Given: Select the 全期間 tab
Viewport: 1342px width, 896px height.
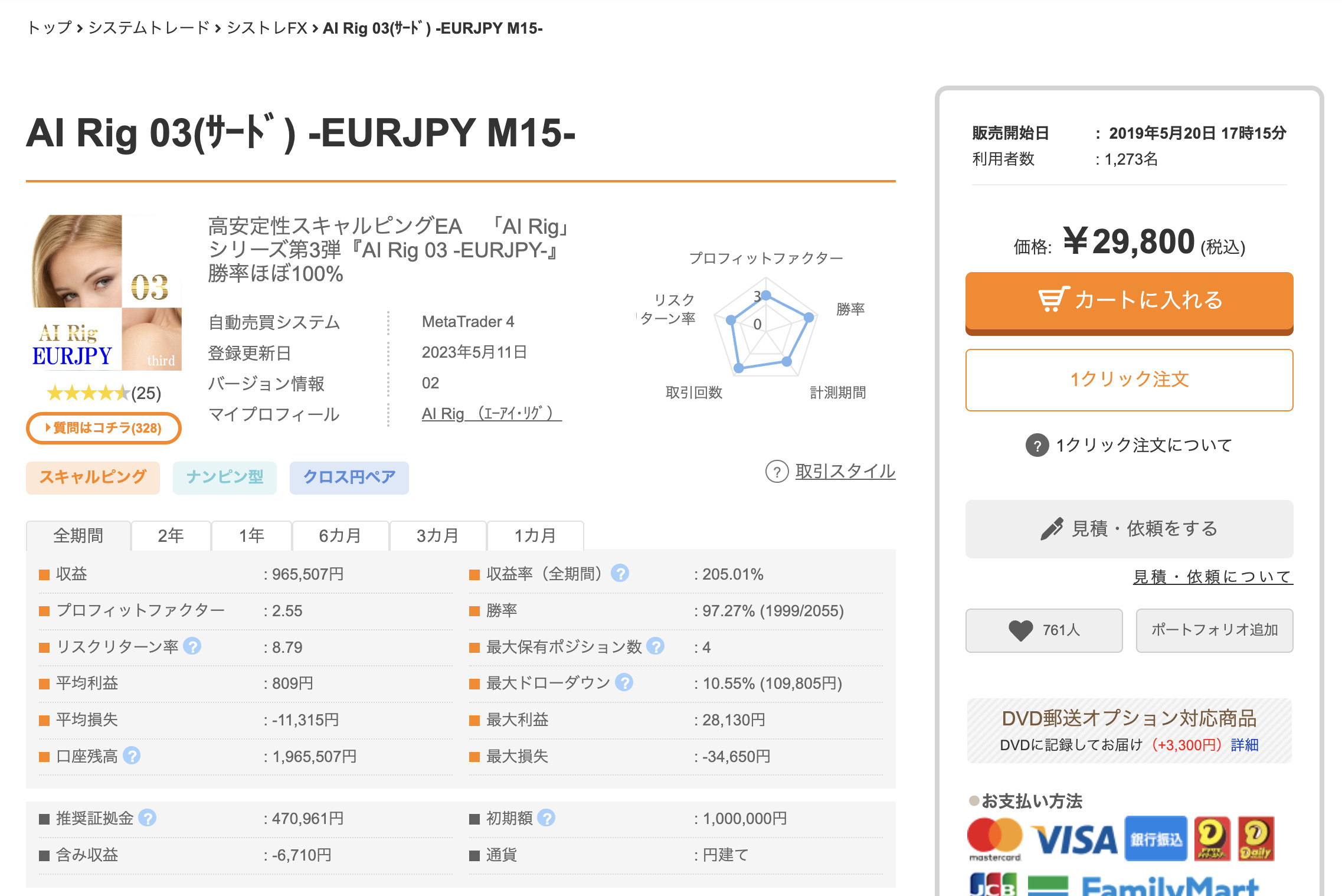Looking at the screenshot, I should click(x=78, y=536).
